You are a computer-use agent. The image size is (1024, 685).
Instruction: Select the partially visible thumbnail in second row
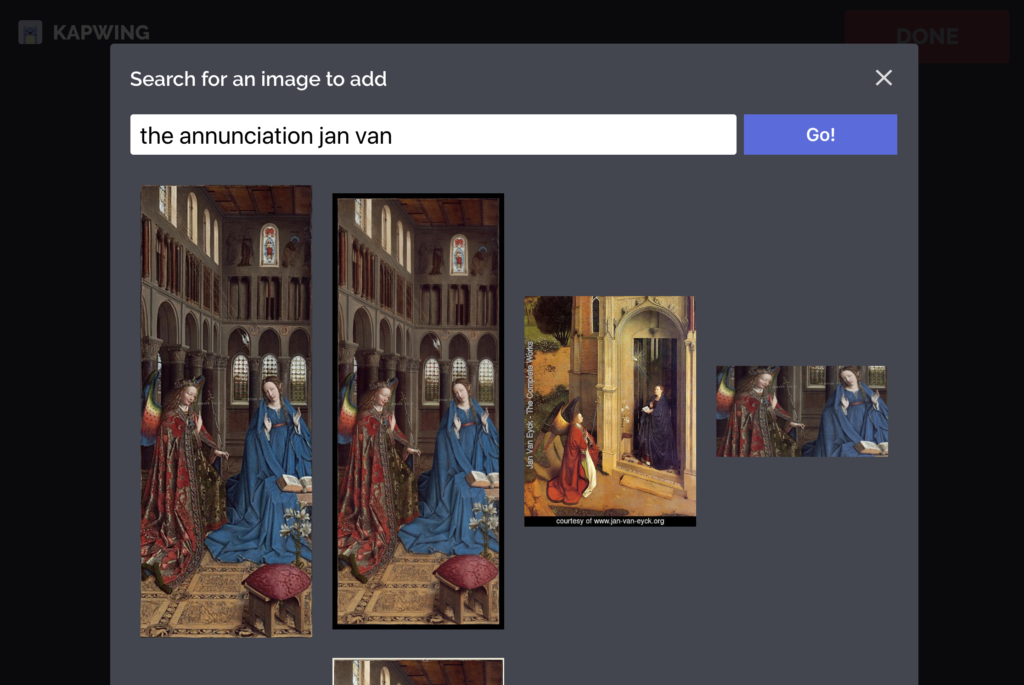[x=418, y=671]
